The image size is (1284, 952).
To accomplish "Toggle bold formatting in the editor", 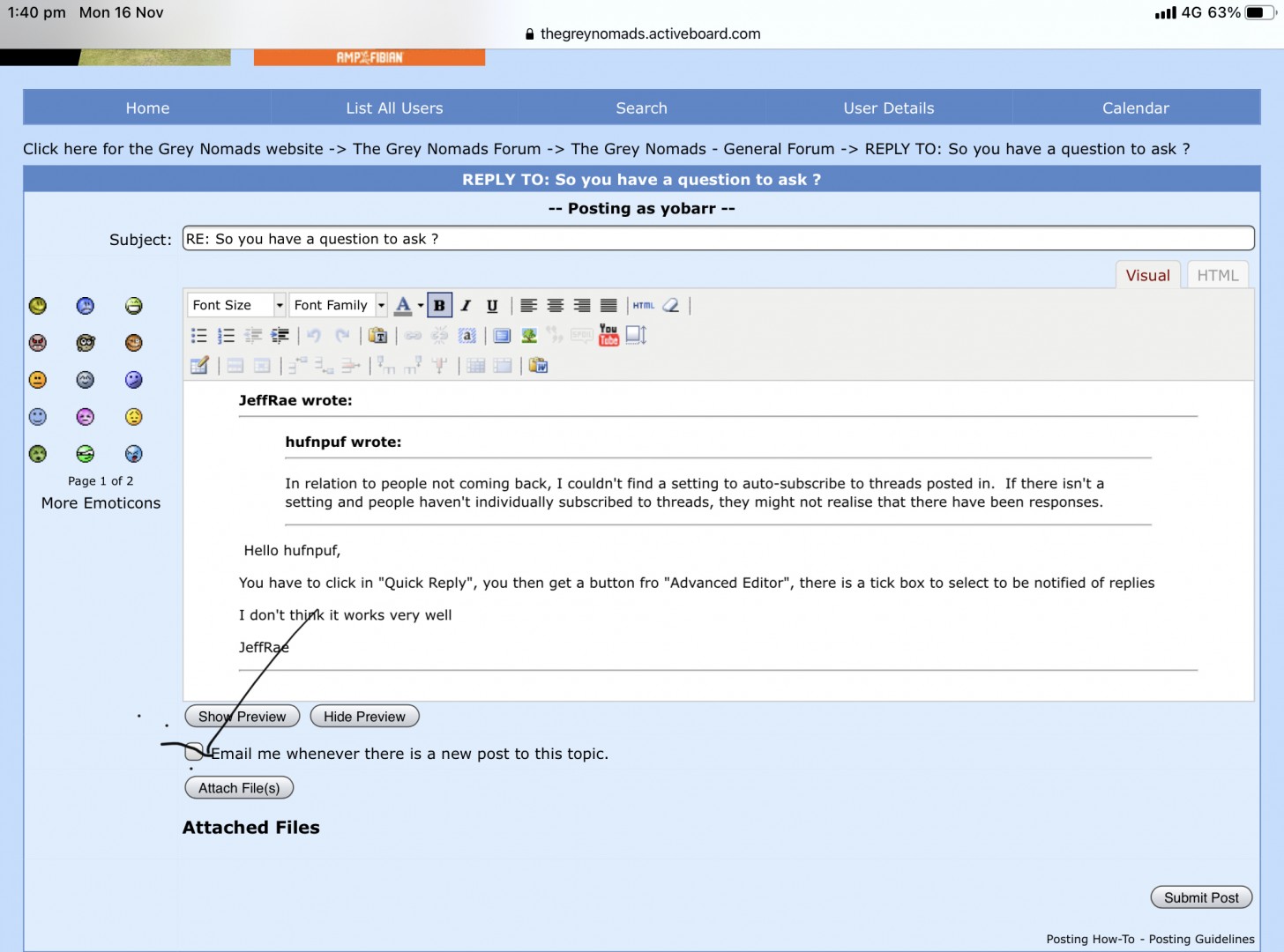I will 439,306.
